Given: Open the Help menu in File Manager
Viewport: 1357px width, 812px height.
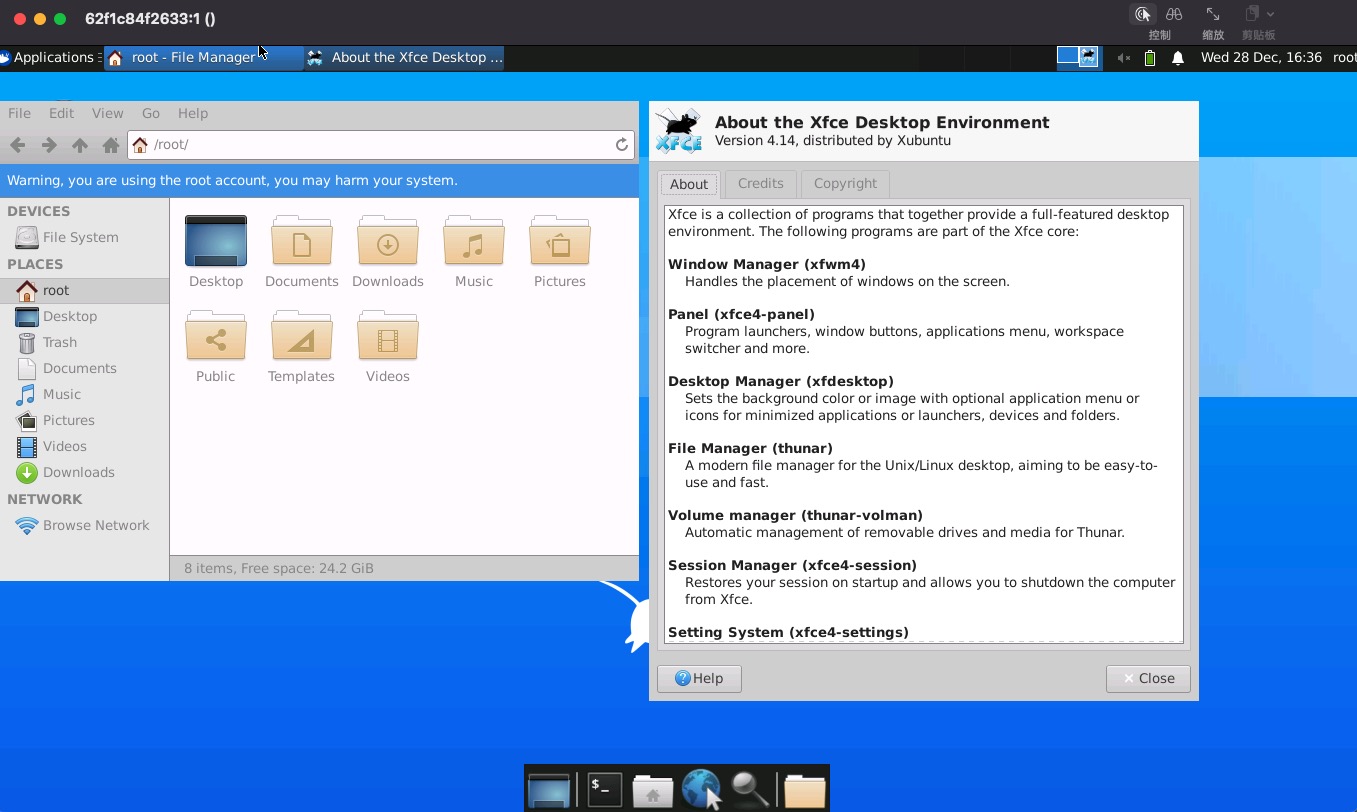Looking at the screenshot, I should [193, 113].
